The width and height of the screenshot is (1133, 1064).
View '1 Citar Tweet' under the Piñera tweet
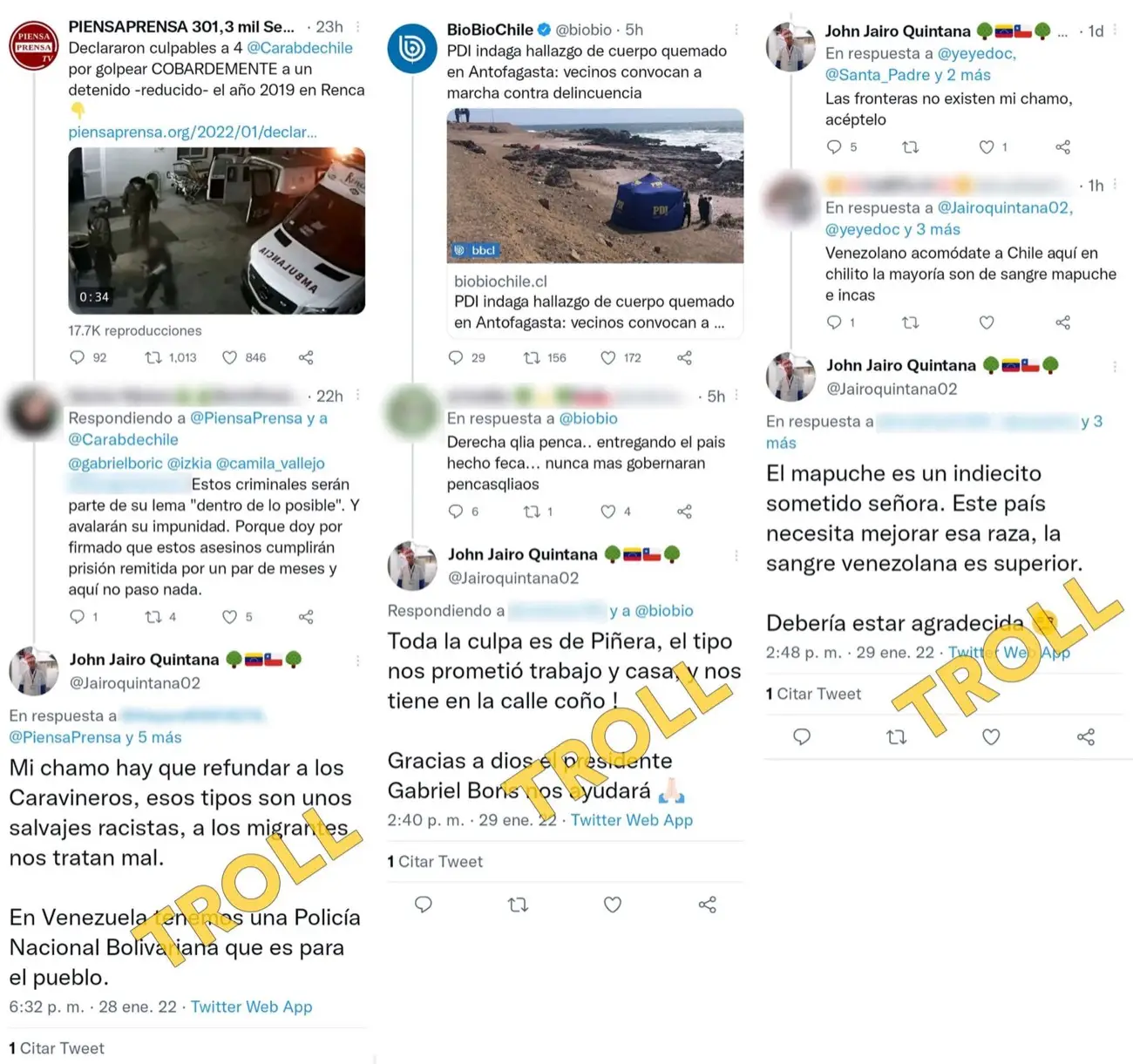tap(435, 862)
